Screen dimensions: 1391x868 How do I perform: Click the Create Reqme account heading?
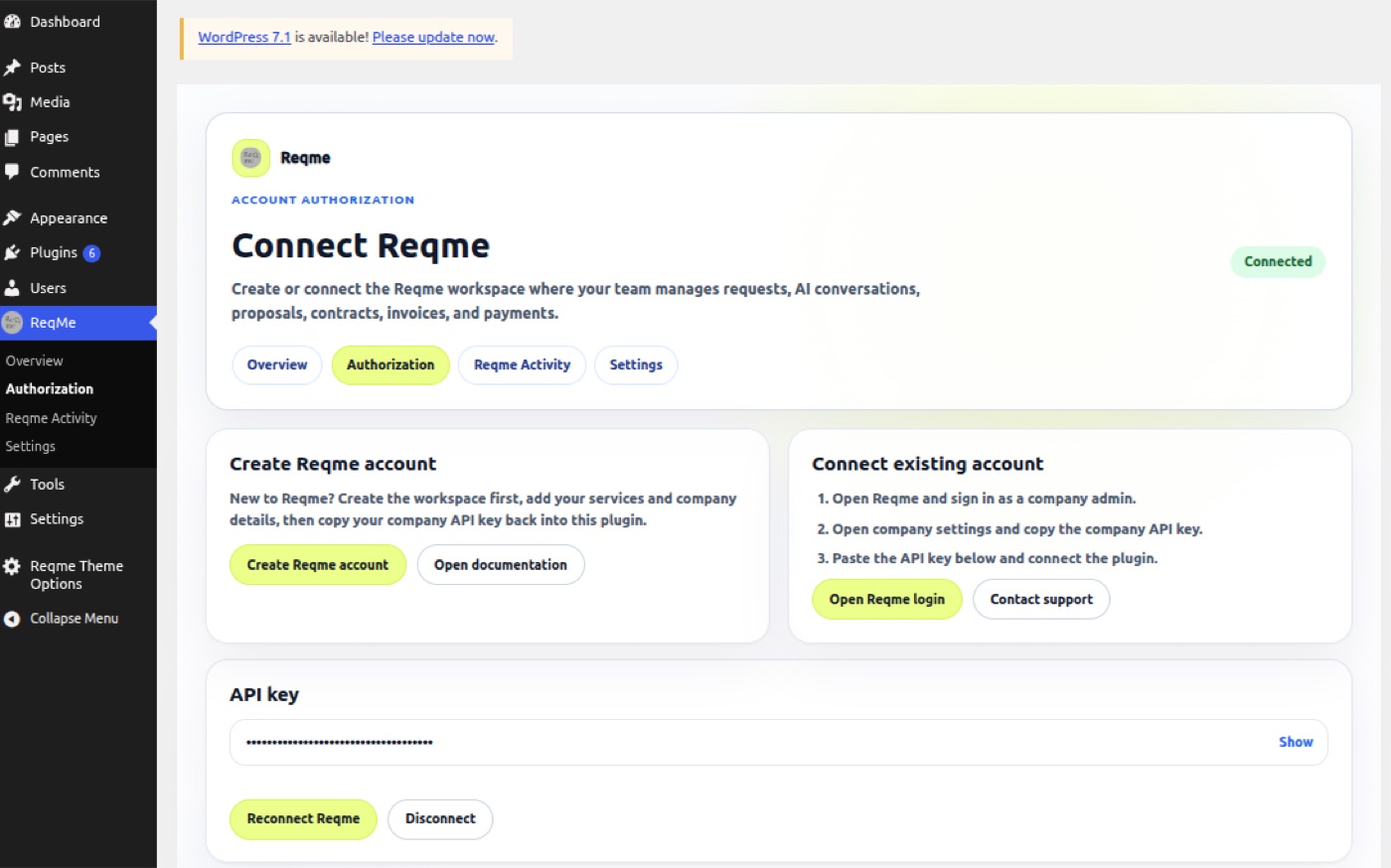[x=333, y=464]
